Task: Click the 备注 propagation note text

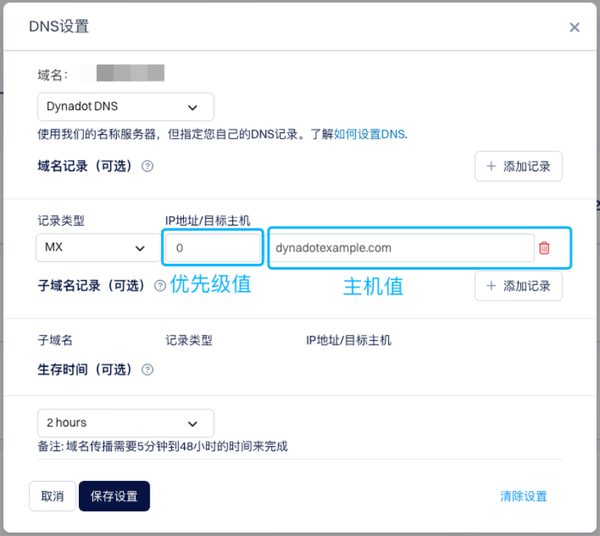Action: (163, 446)
